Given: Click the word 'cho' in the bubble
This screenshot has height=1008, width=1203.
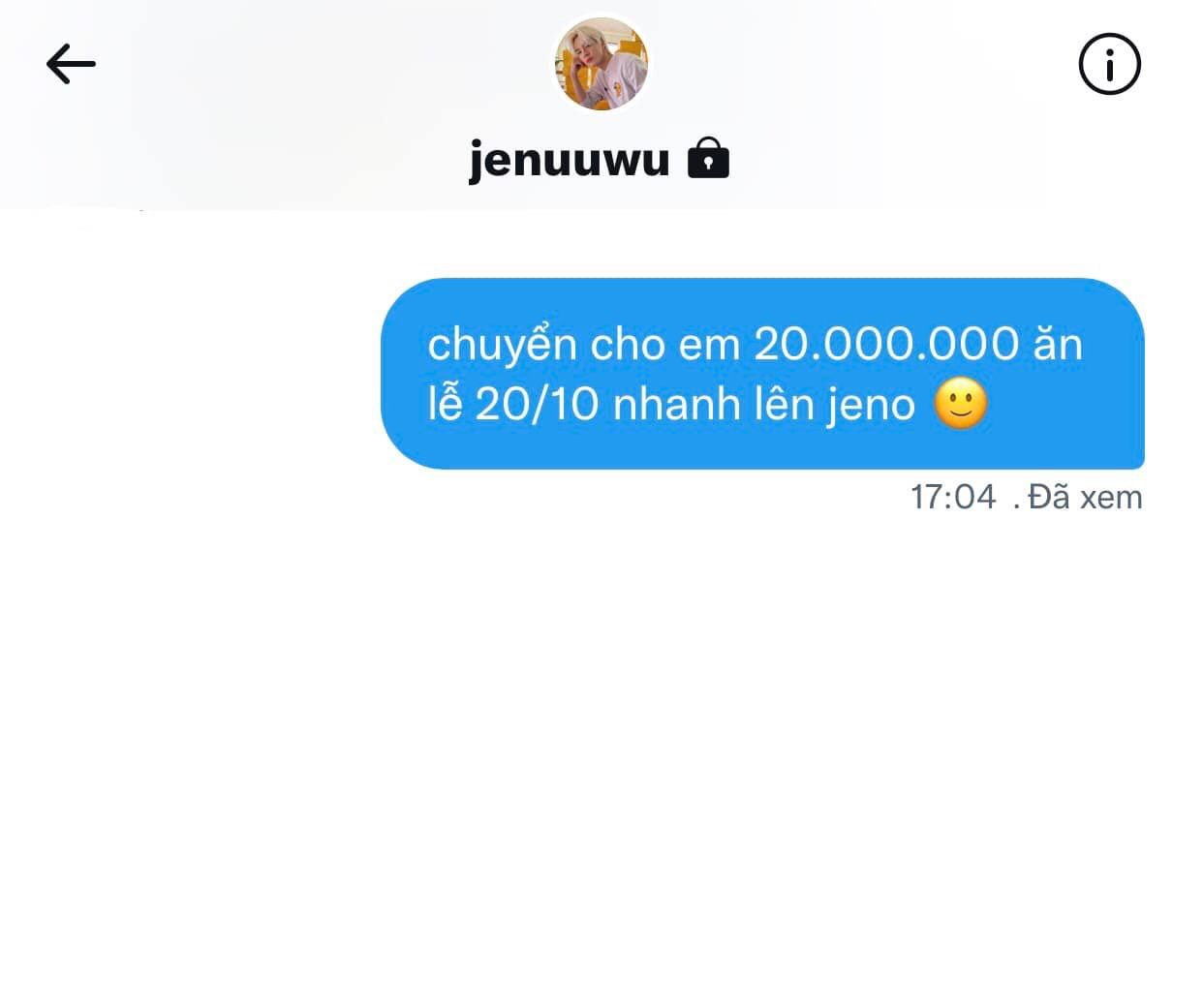Looking at the screenshot, I should pos(627,345).
